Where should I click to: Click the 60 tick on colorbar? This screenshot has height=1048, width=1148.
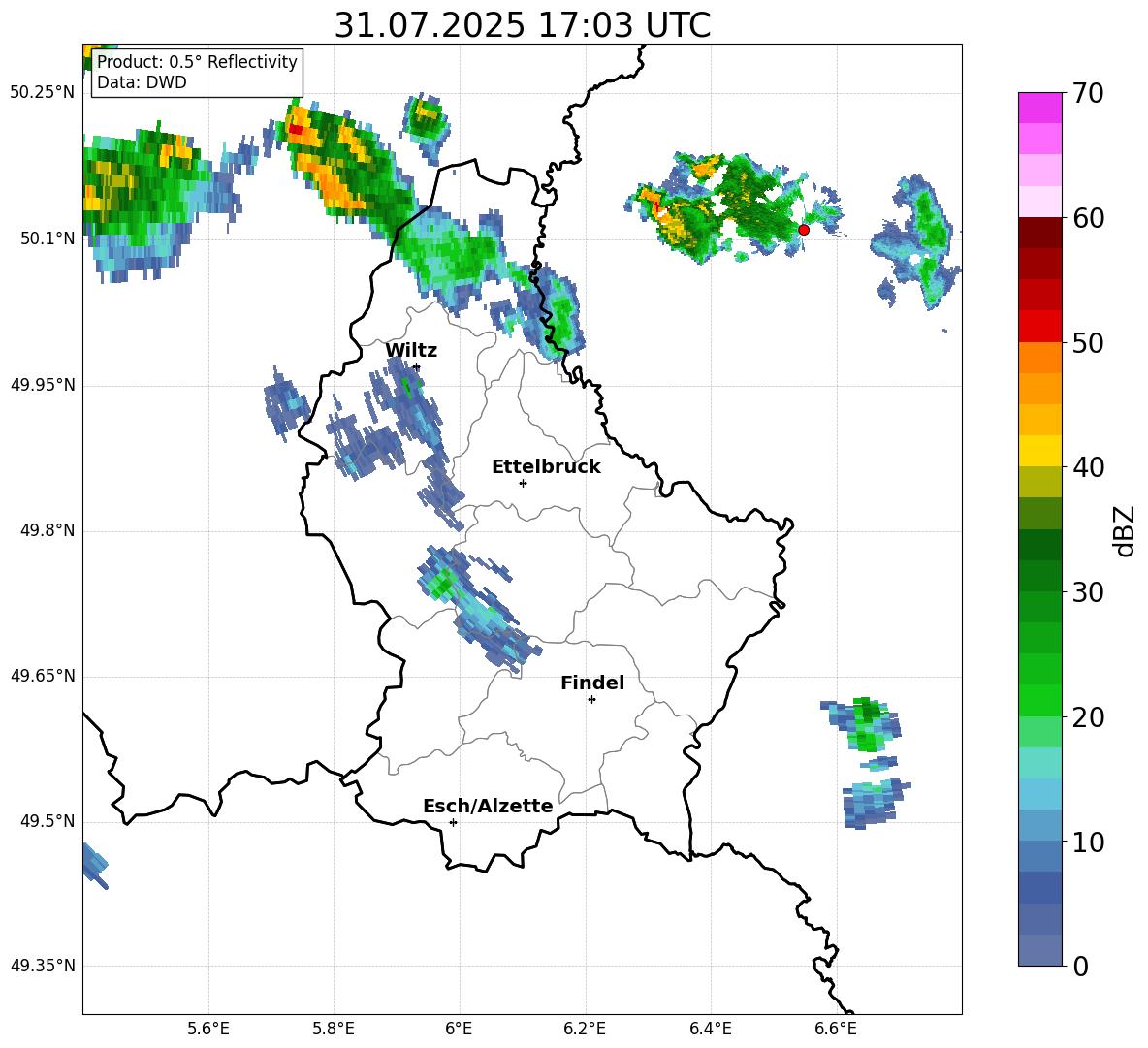pos(1087,218)
